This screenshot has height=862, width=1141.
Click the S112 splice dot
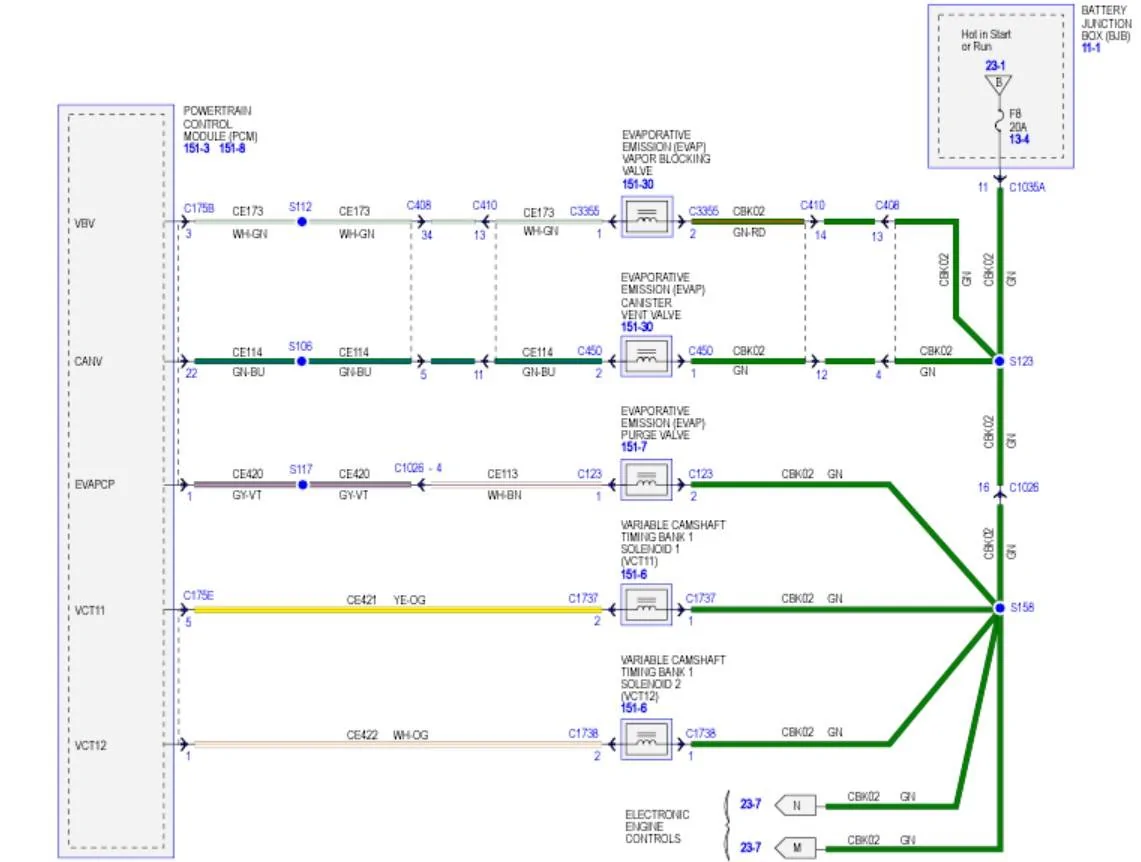coord(302,221)
